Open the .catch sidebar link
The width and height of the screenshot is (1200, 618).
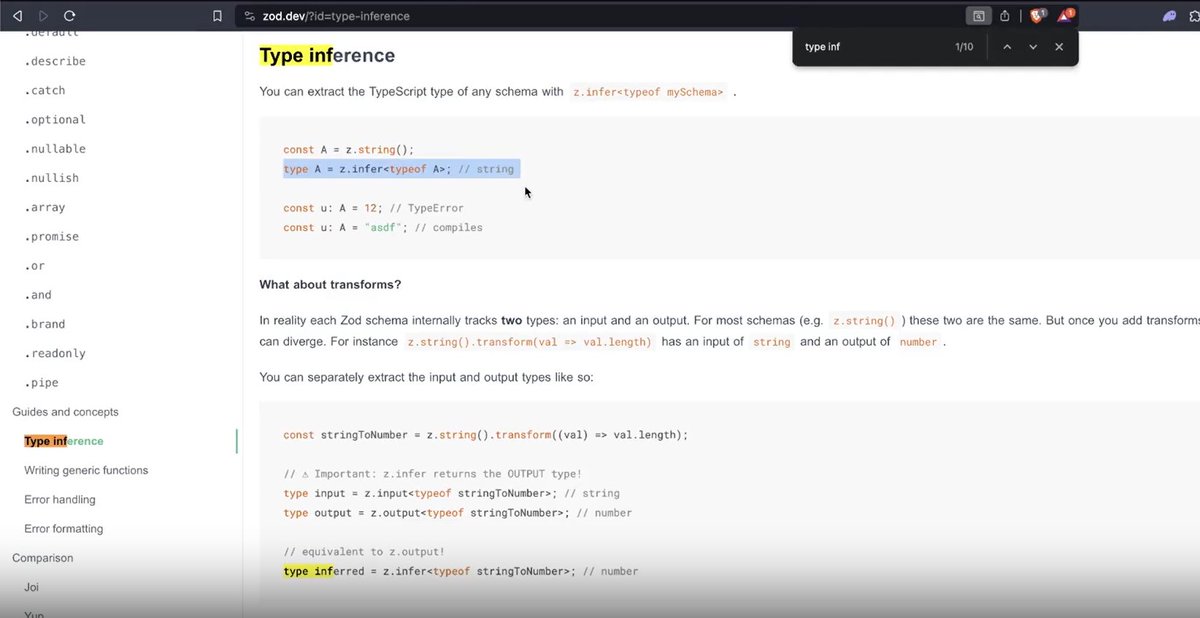pos(45,90)
